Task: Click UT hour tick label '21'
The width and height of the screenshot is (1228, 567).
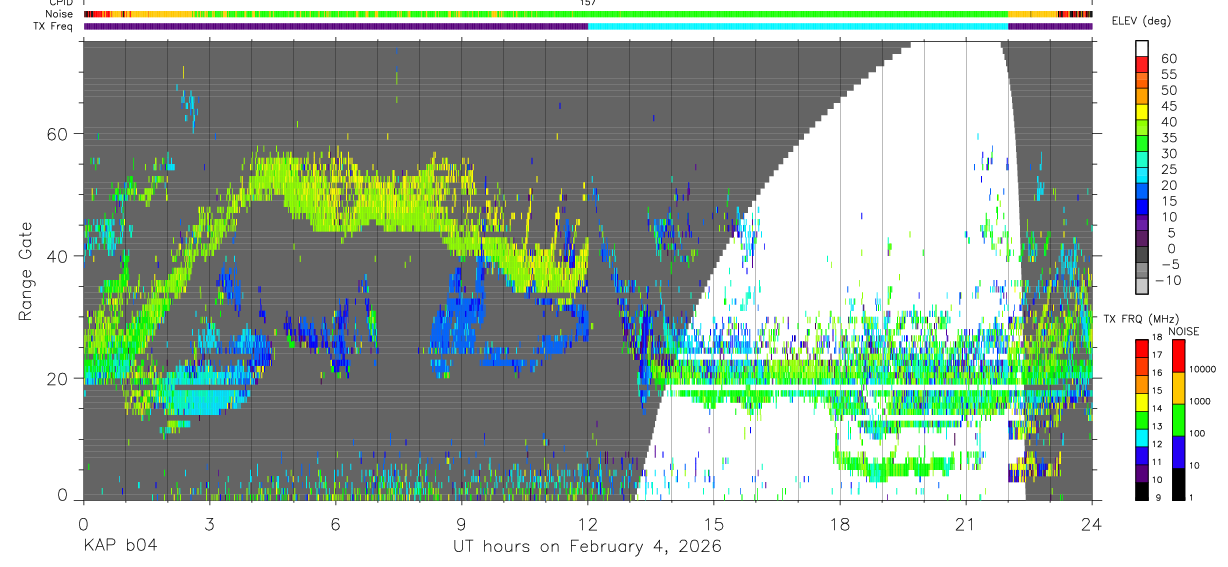Action: coord(966,523)
